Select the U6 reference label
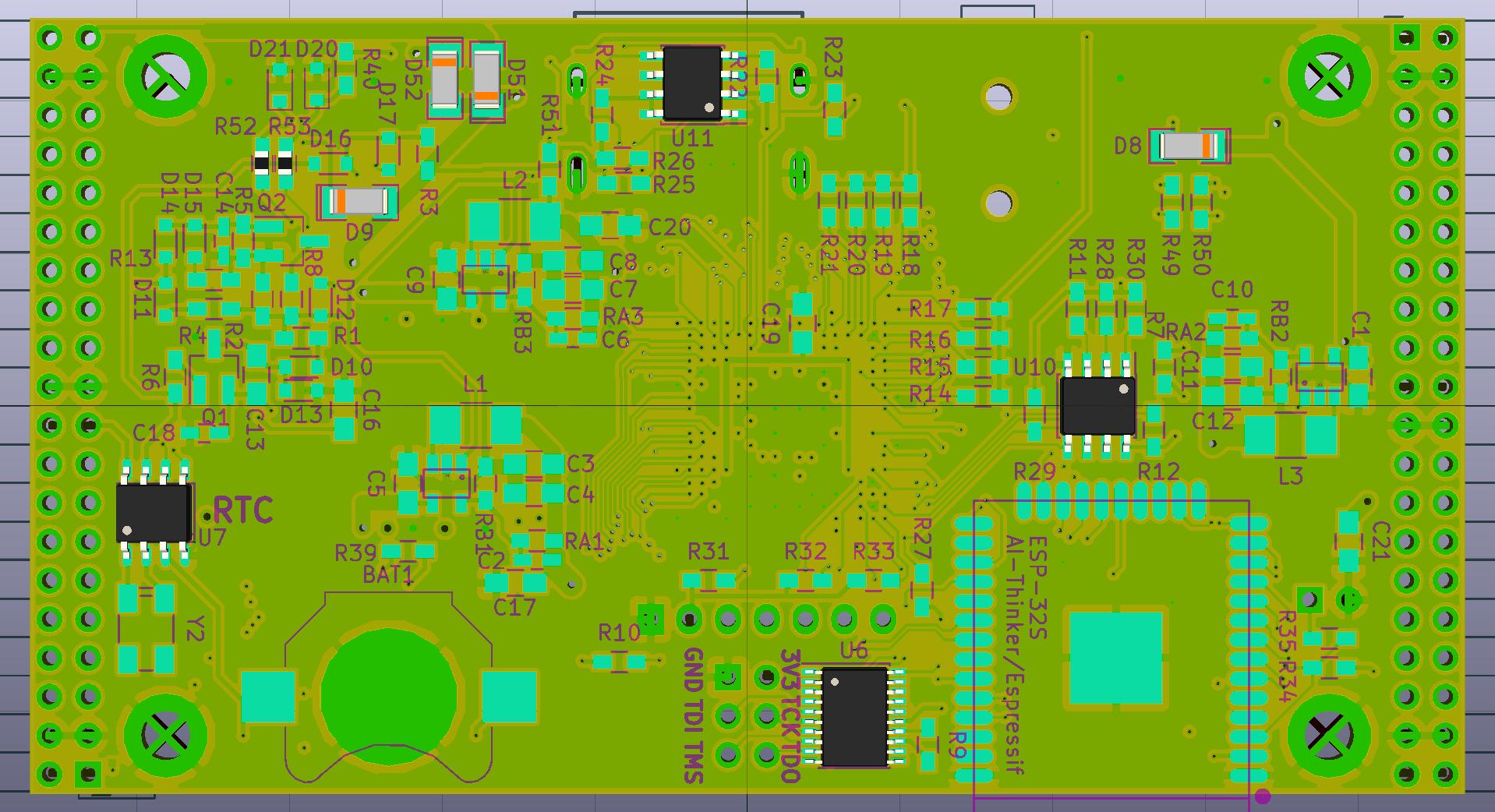The image size is (1495, 812). pyautogui.click(x=854, y=650)
